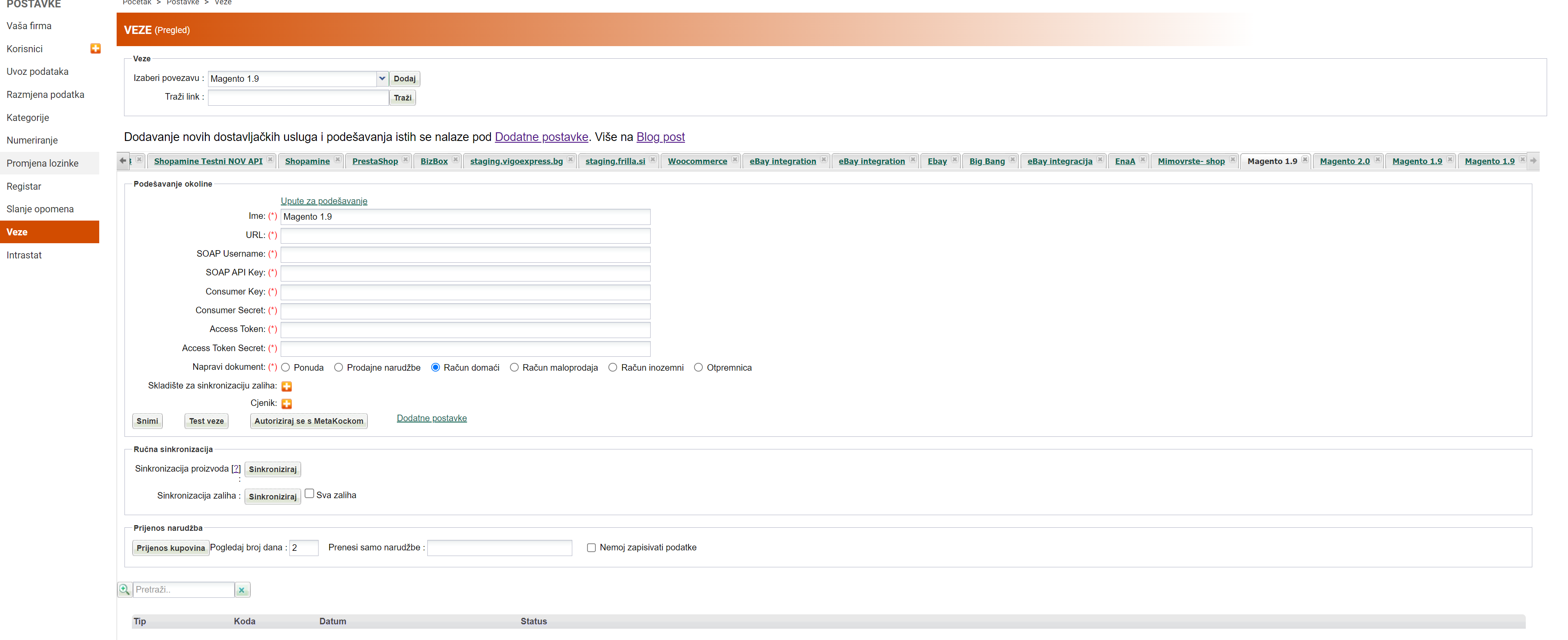Click the Test veze button
This screenshot has height=640, width=1568.
point(206,421)
